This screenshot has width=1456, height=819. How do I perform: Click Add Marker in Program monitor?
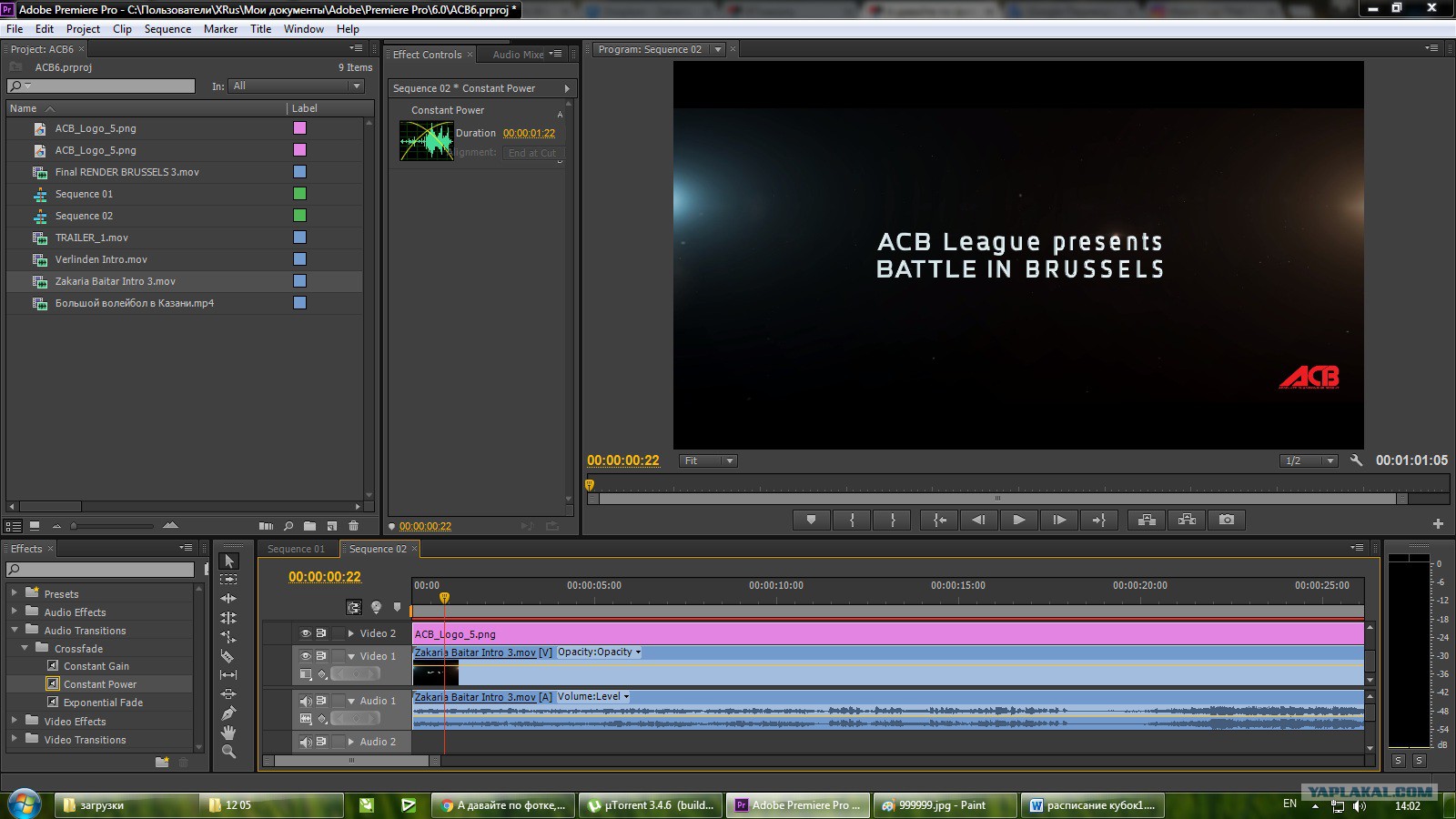pos(811,520)
